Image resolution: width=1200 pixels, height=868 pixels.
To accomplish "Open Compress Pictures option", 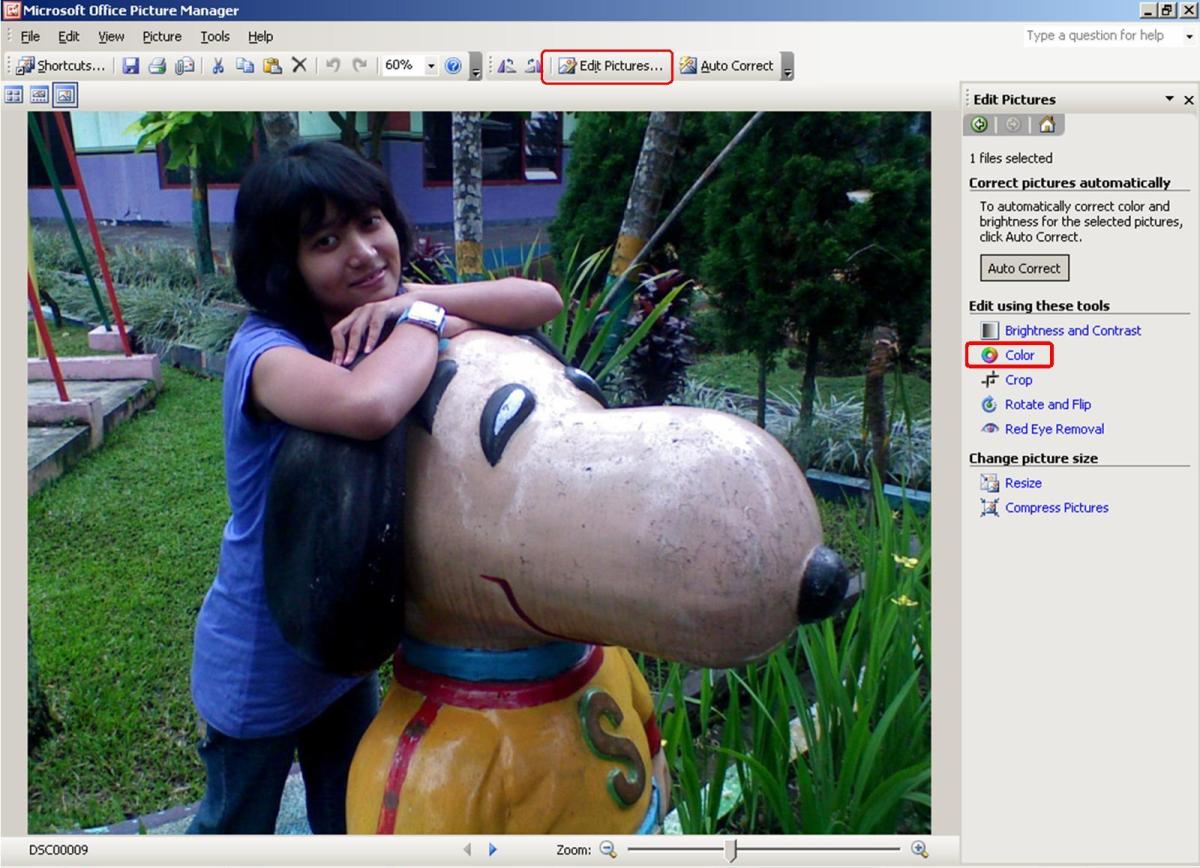I will [x=1056, y=508].
